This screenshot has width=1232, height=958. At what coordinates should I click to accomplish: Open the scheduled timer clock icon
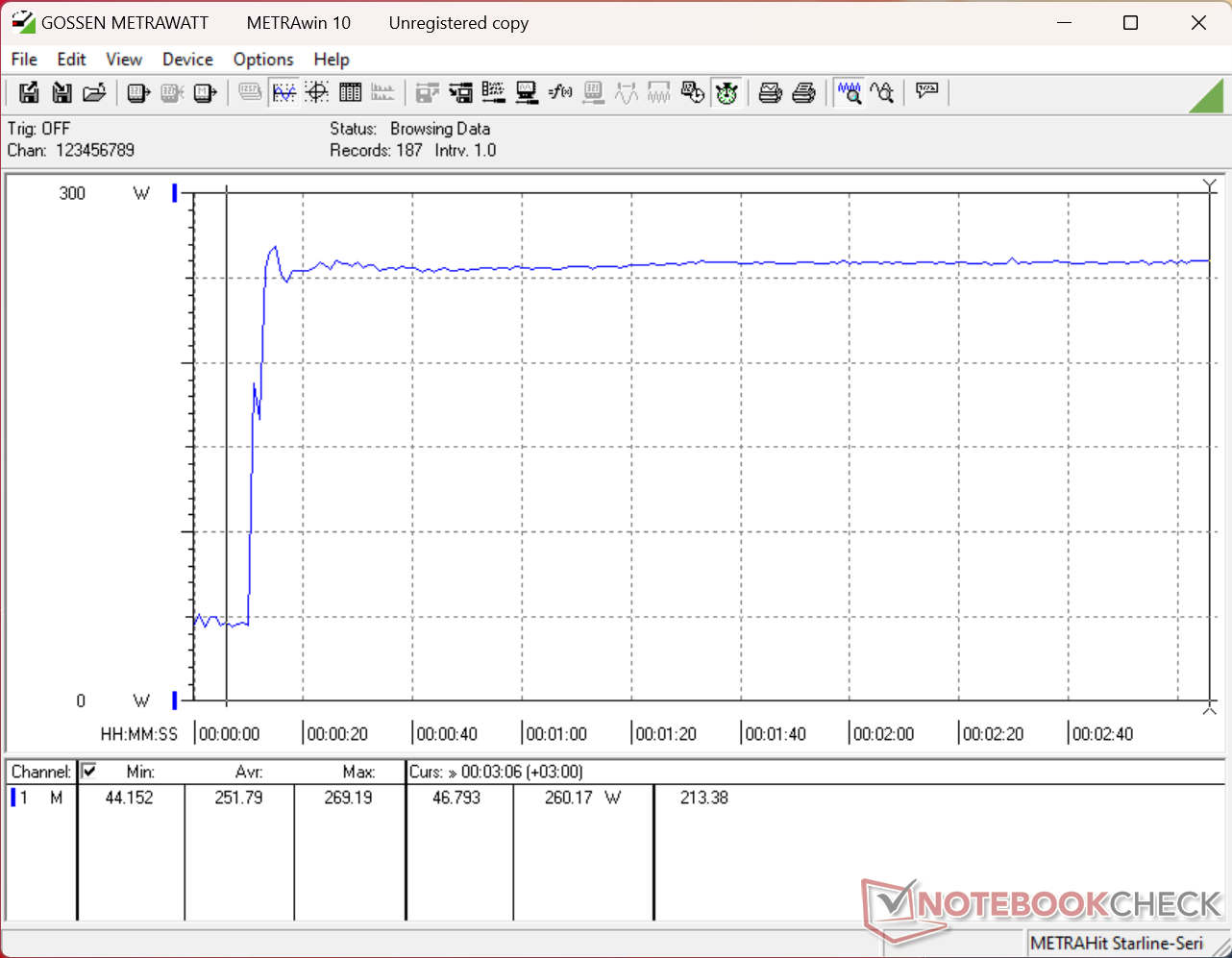click(693, 92)
